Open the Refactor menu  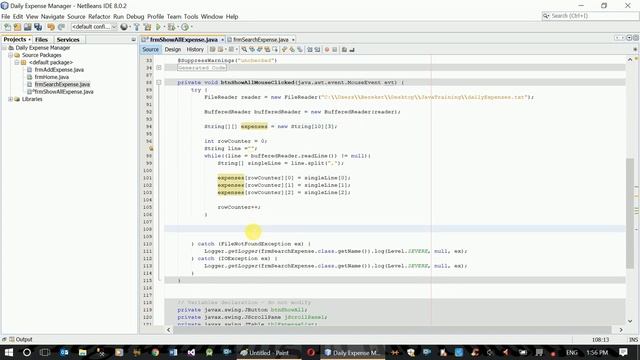pyautogui.click(x=99, y=17)
